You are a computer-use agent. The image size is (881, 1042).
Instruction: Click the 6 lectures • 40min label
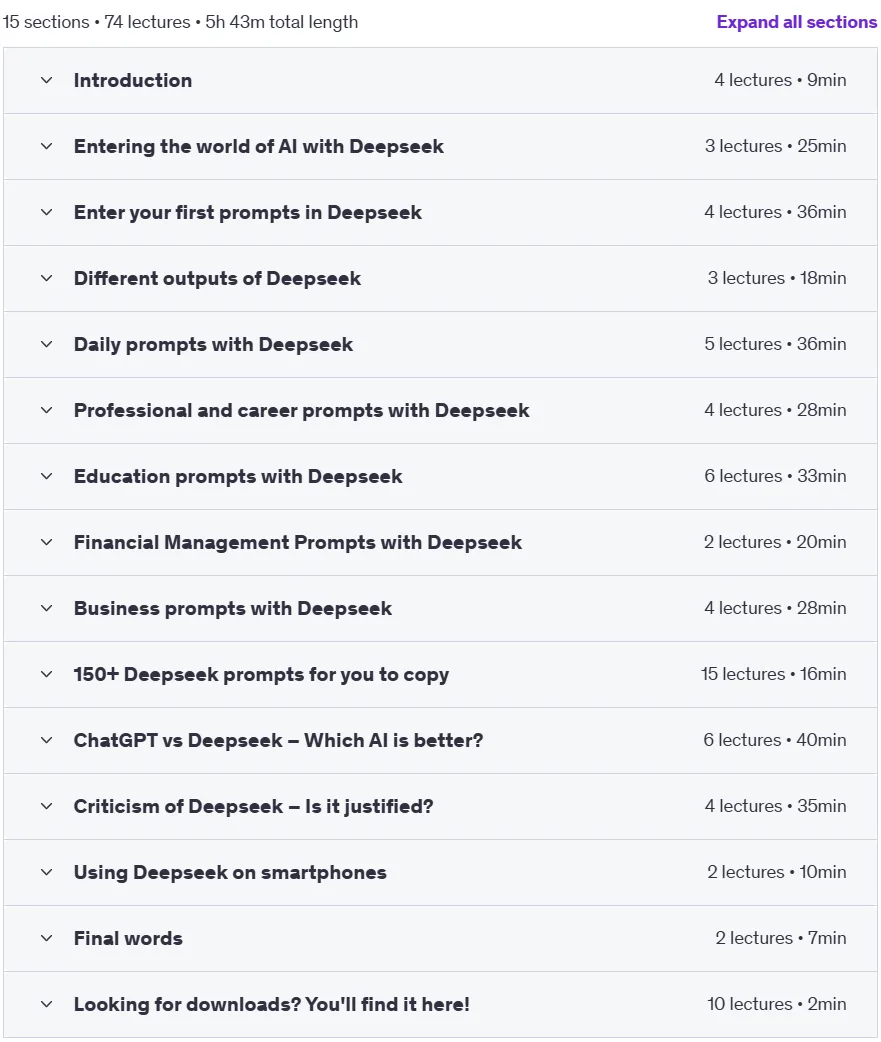pyautogui.click(x=775, y=740)
